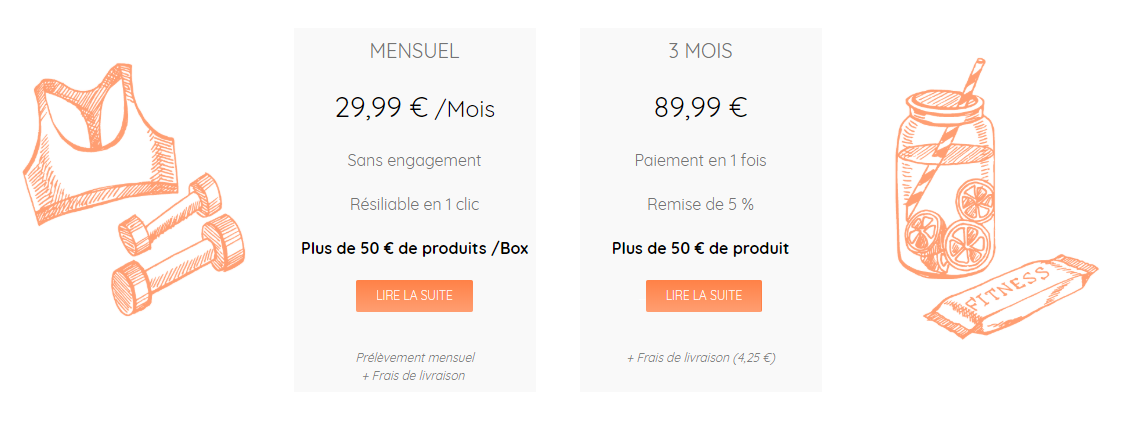Click the Sans engagement text
This screenshot has width=1128, height=422.
(x=414, y=160)
